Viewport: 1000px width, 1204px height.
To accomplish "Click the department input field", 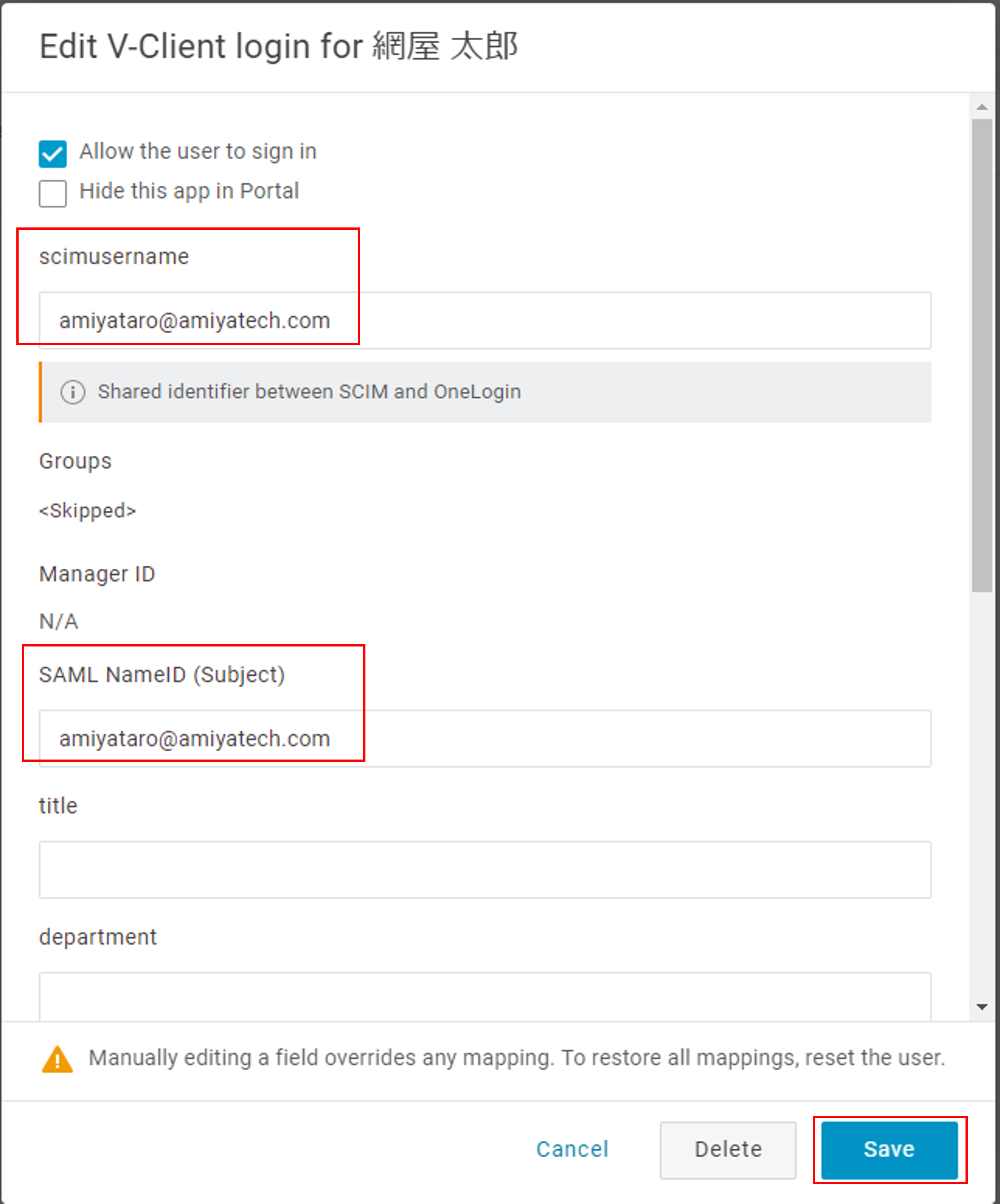I will (485, 997).
